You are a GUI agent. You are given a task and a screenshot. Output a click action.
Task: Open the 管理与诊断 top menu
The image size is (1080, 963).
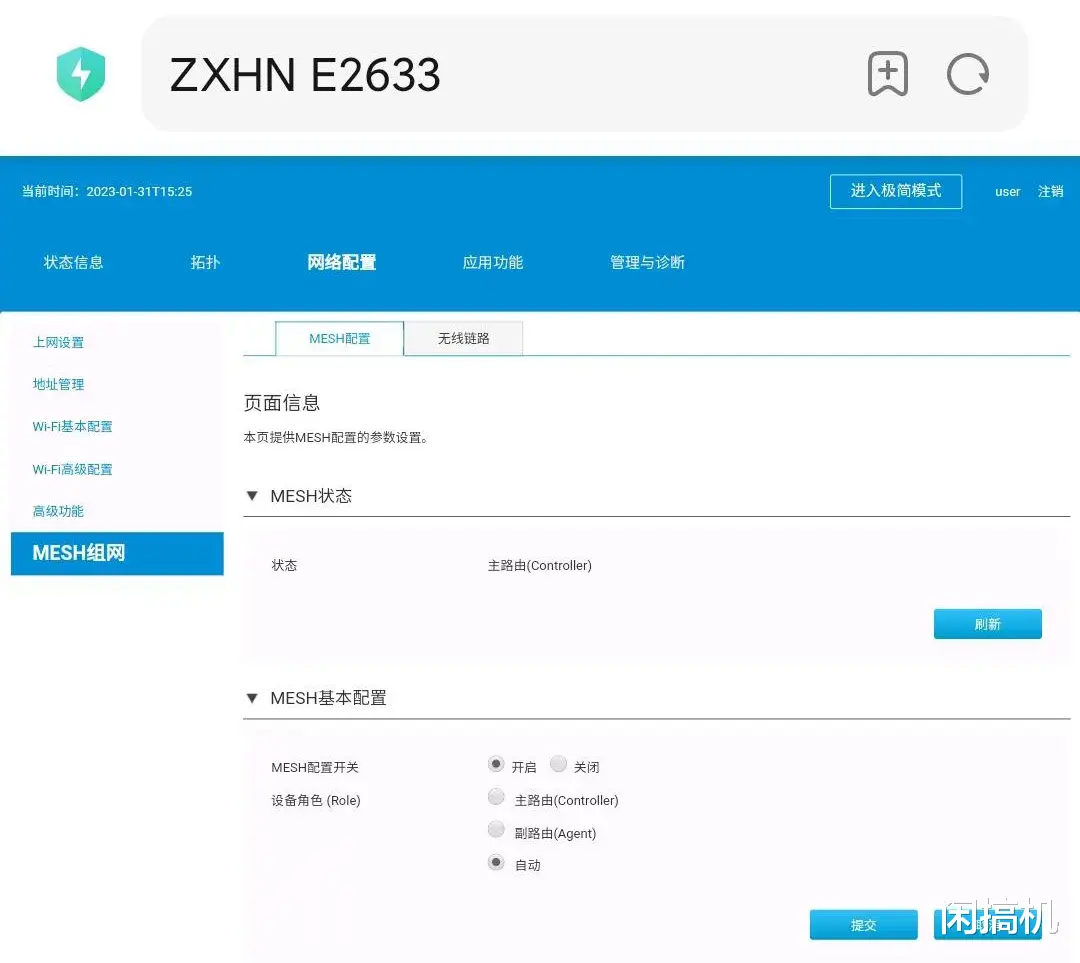click(647, 262)
